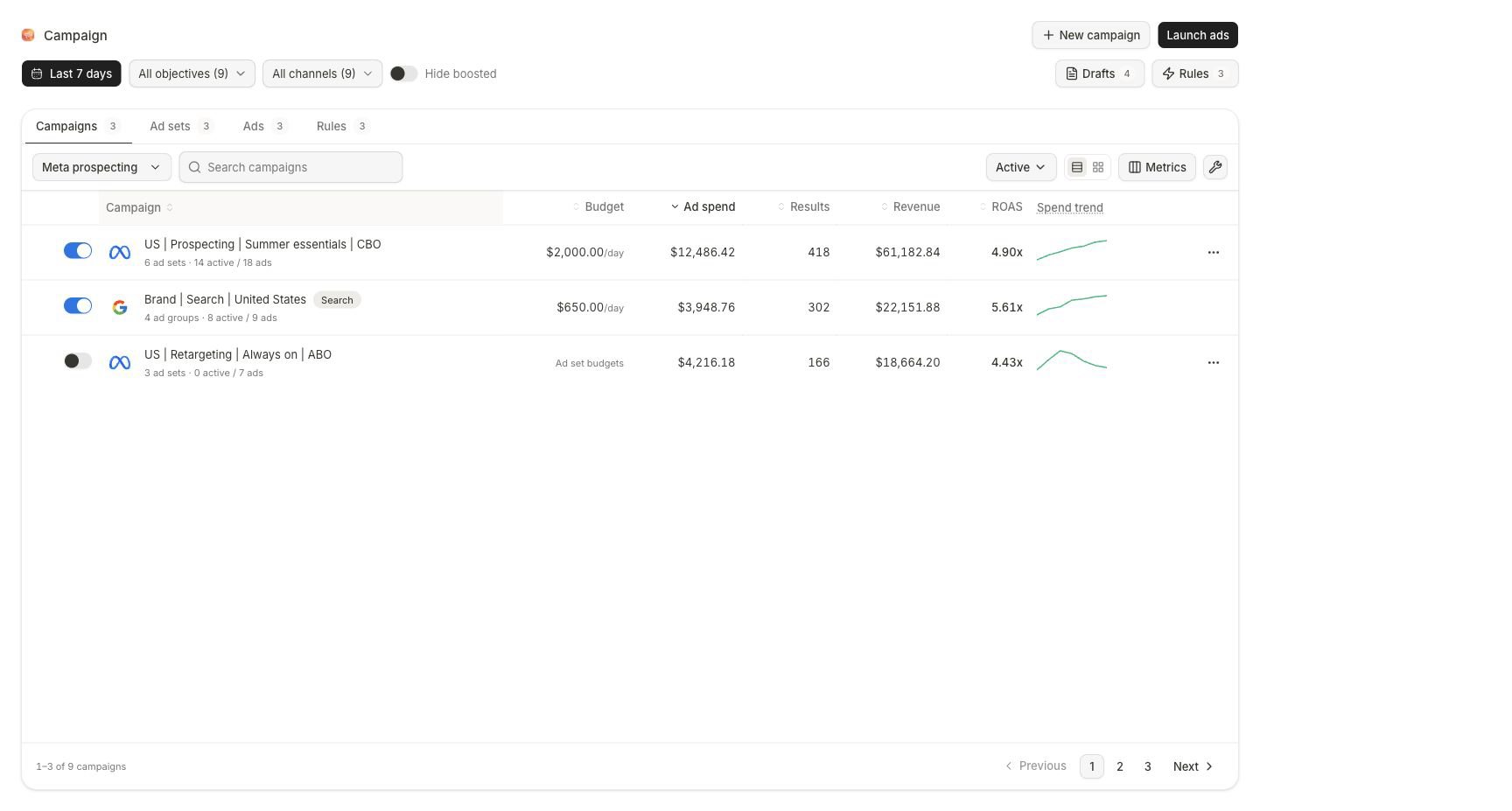Sort by Revenue column header

pyautogui.click(x=911, y=207)
